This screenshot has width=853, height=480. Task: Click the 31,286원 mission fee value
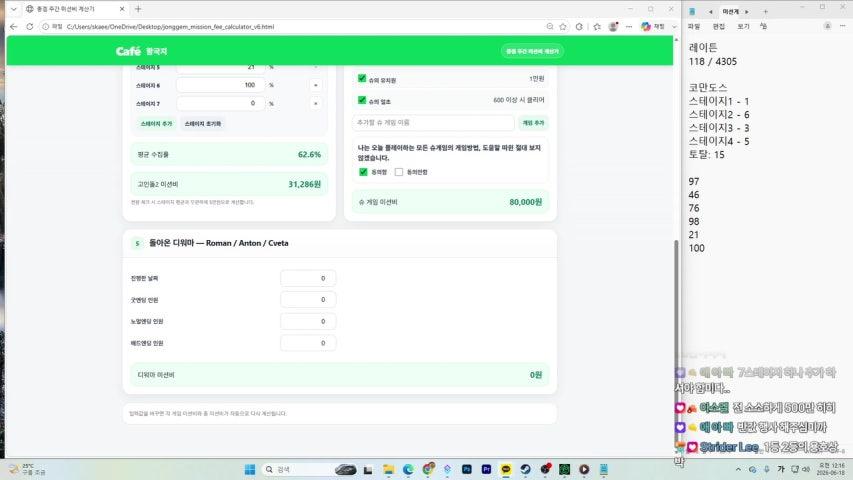point(304,184)
